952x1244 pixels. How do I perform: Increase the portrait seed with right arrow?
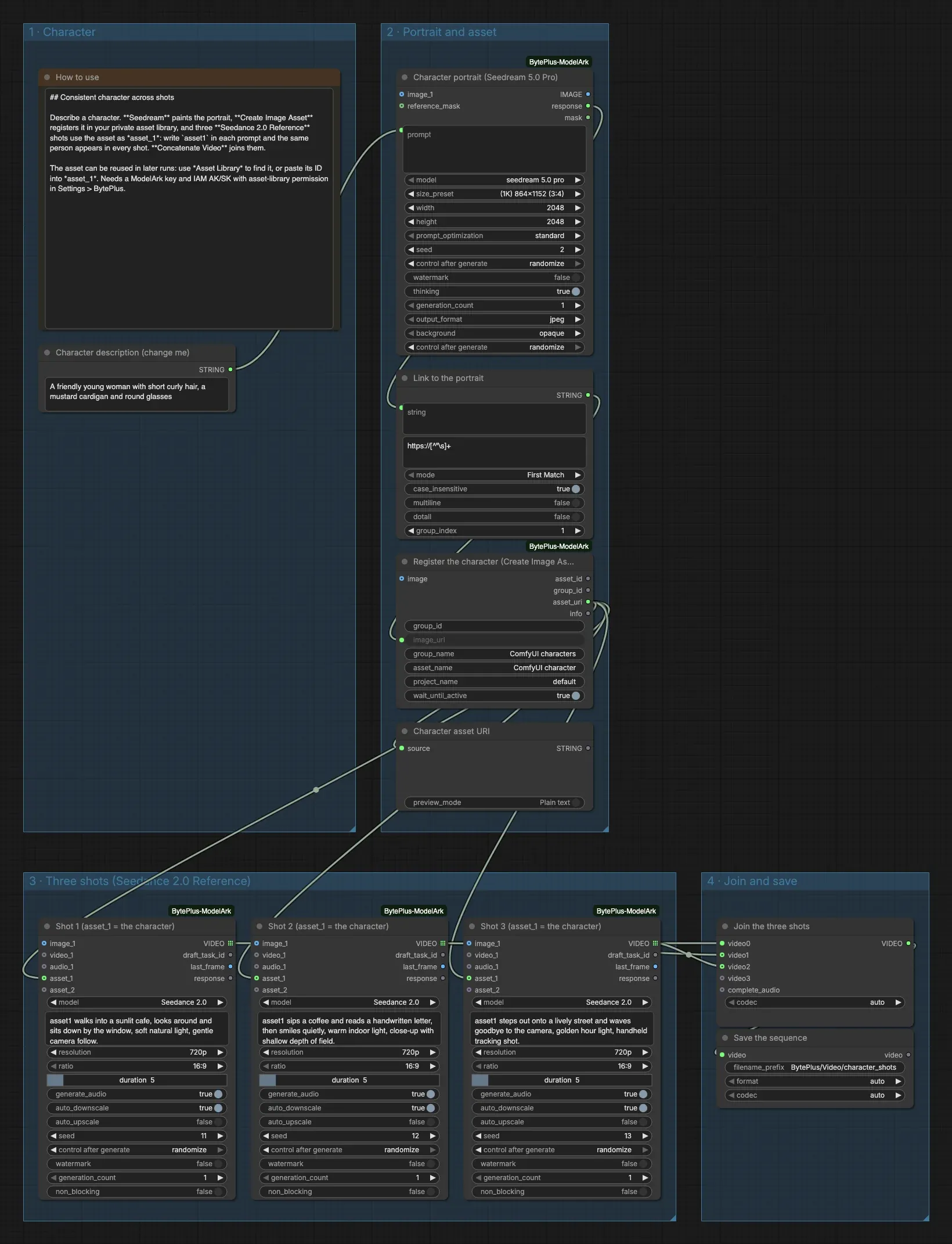pos(578,250)
